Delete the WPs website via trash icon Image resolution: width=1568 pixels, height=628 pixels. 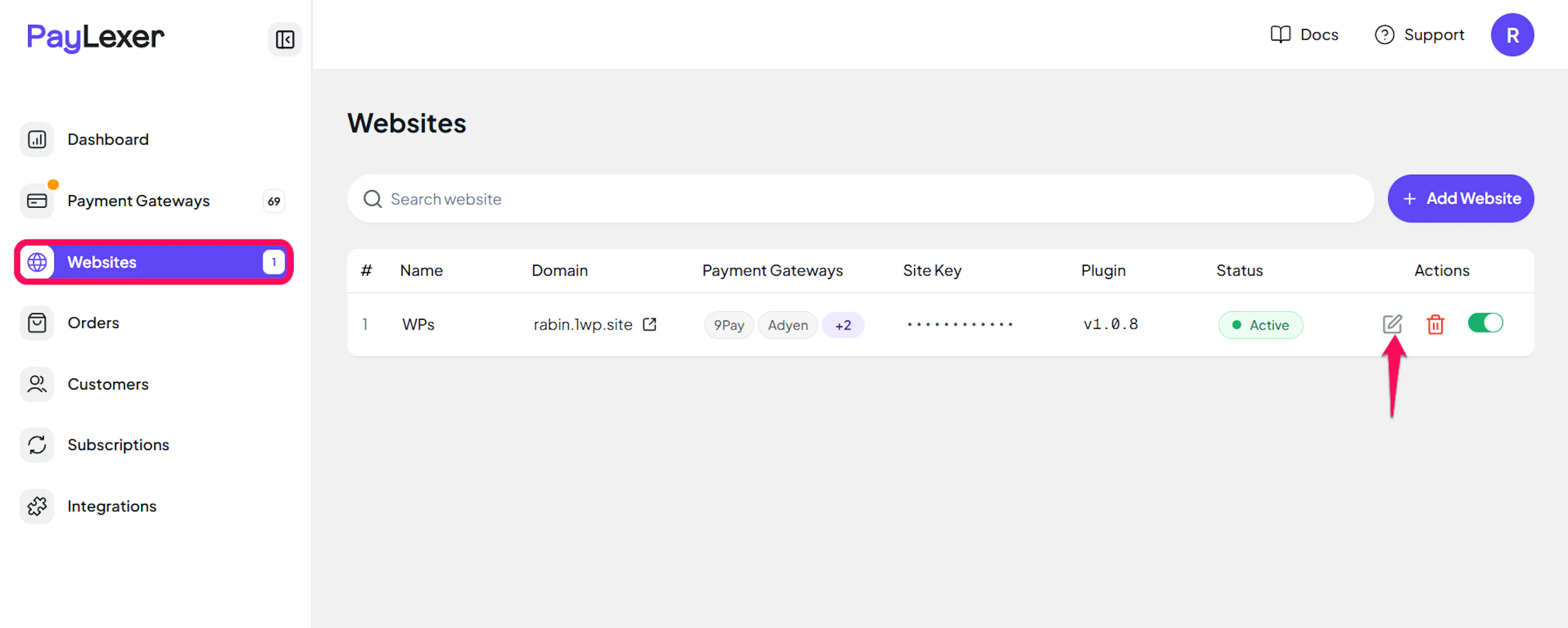(1435, 324)
